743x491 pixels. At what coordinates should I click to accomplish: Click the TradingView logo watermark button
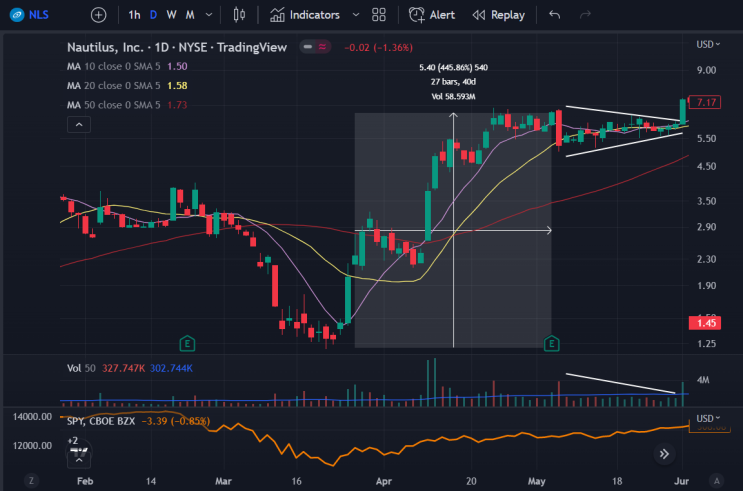pos(79,451)
